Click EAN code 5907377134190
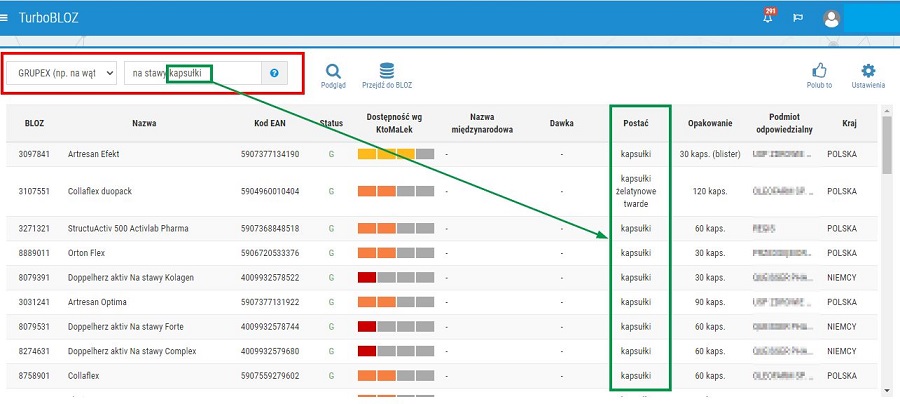900x404 pixels. point(270,154)
